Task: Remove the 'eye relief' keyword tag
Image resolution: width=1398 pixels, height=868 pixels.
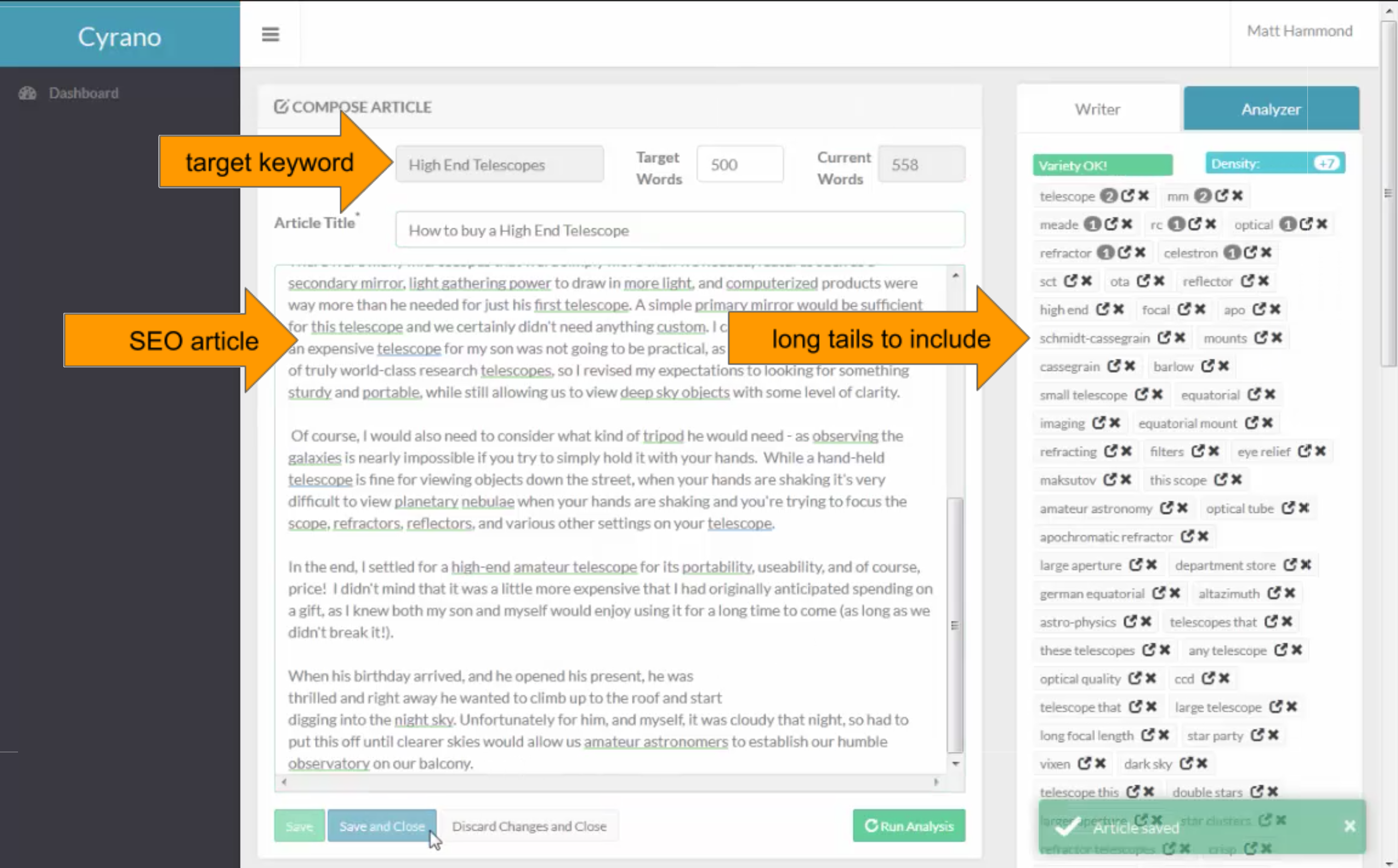Action: 1320,451
